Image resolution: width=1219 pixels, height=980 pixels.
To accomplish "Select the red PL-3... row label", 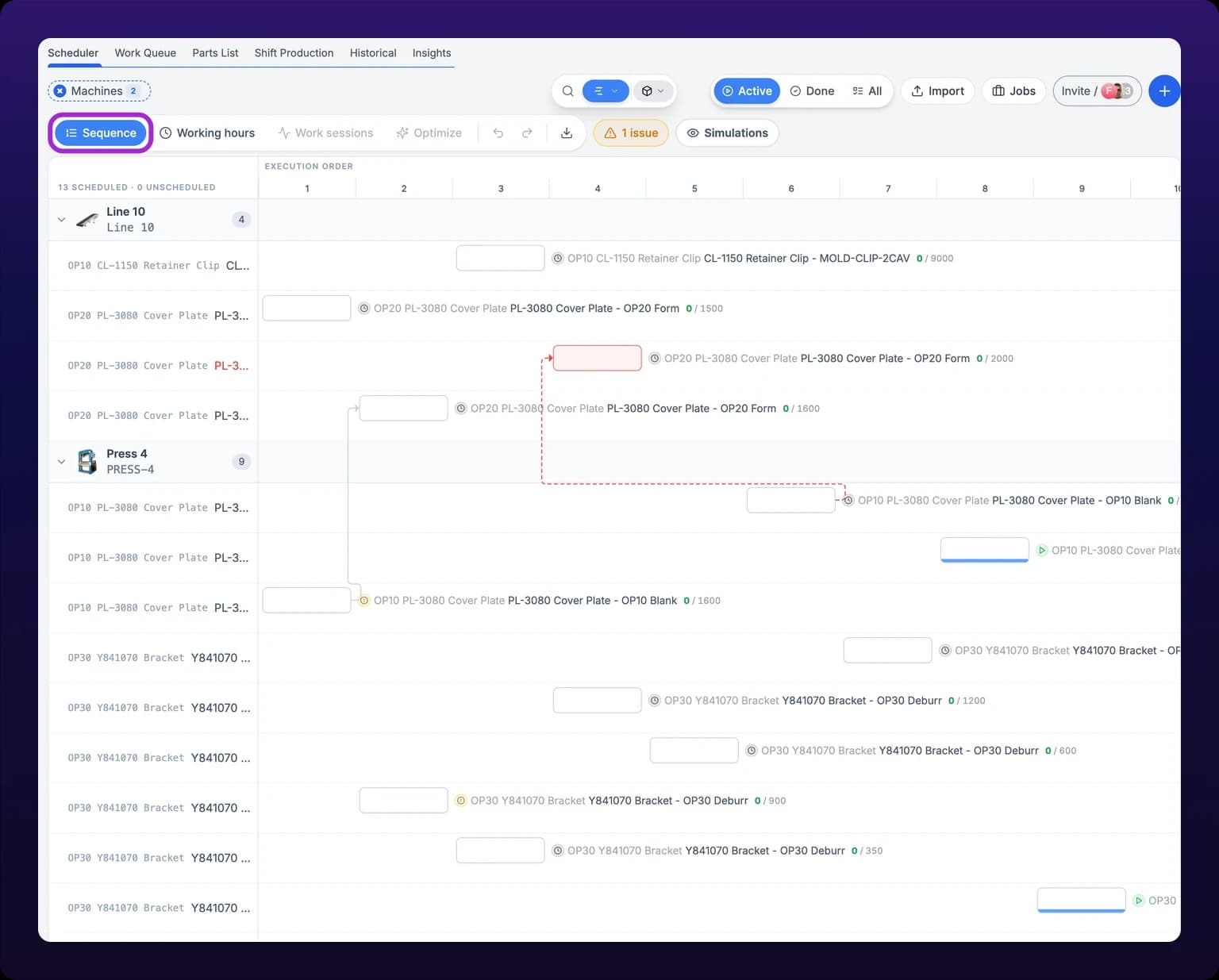I will pos(231,366).
